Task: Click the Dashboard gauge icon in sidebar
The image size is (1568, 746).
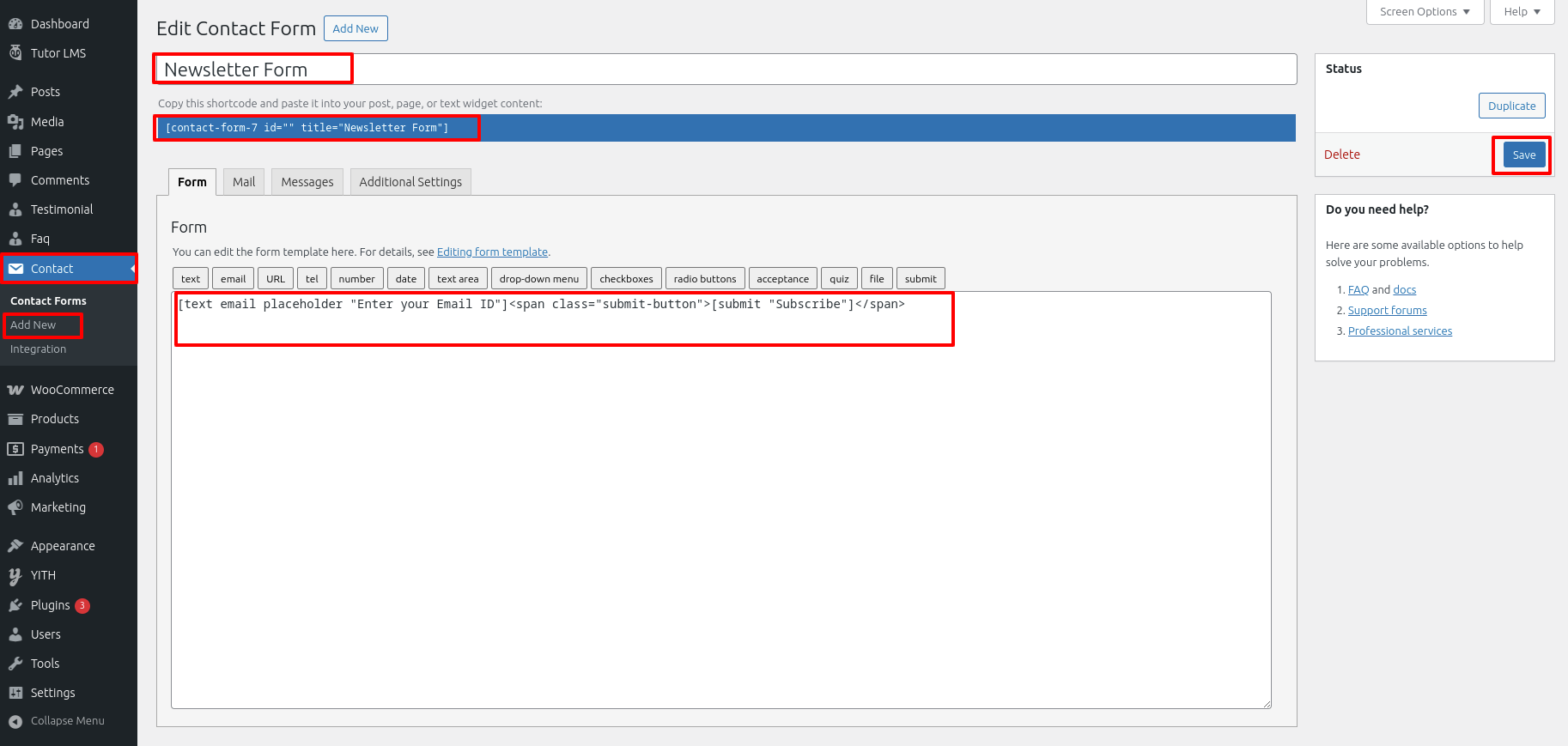Action: point(15,24)
